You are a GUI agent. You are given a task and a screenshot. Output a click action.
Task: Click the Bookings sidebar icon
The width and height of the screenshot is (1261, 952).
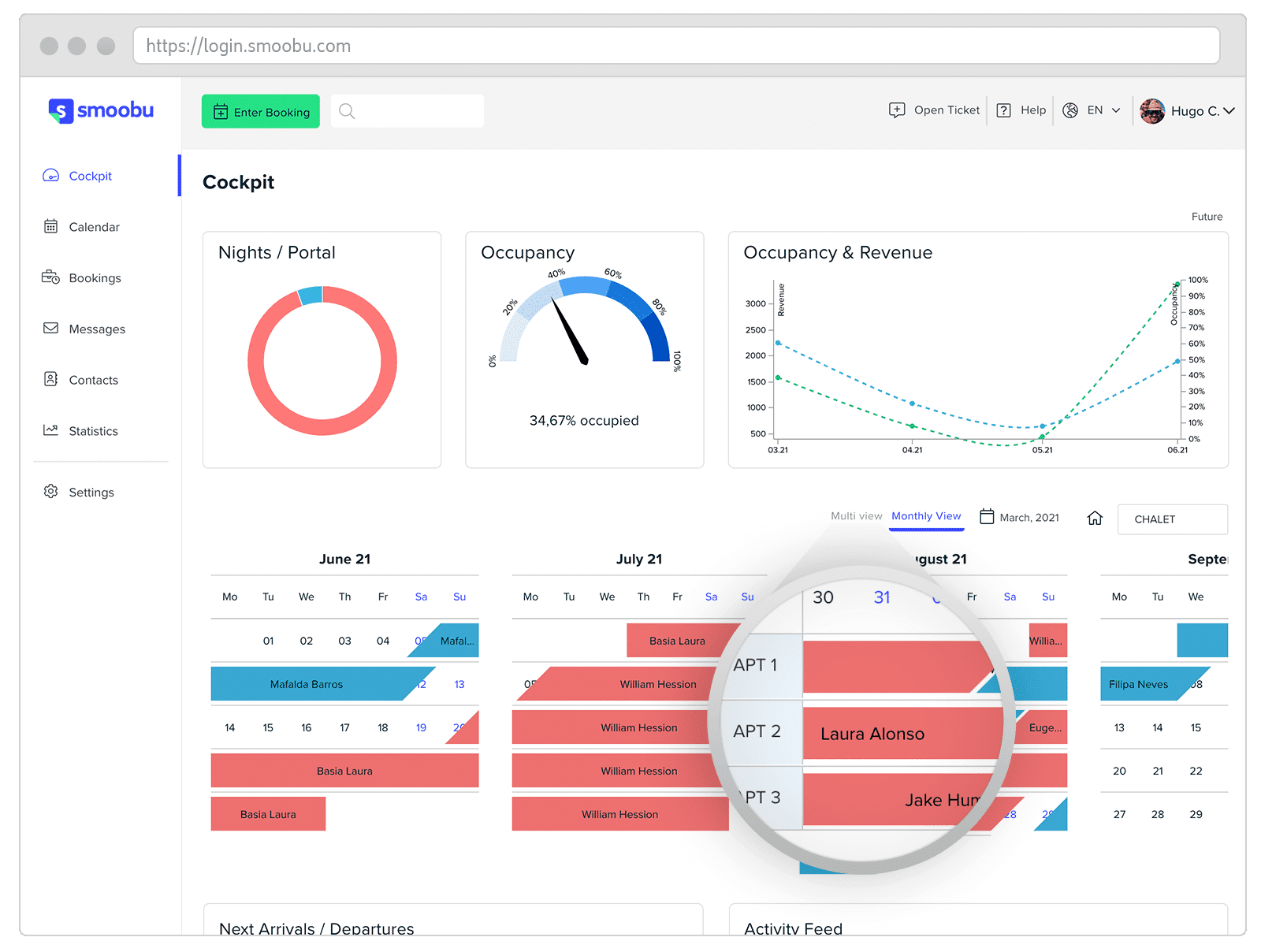click(50, 277)
